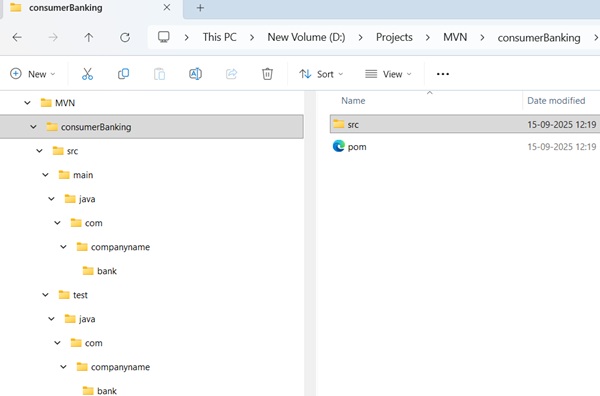The image size is (600, 396).
Task: Select the pom file name
Action: coord(357,147)
